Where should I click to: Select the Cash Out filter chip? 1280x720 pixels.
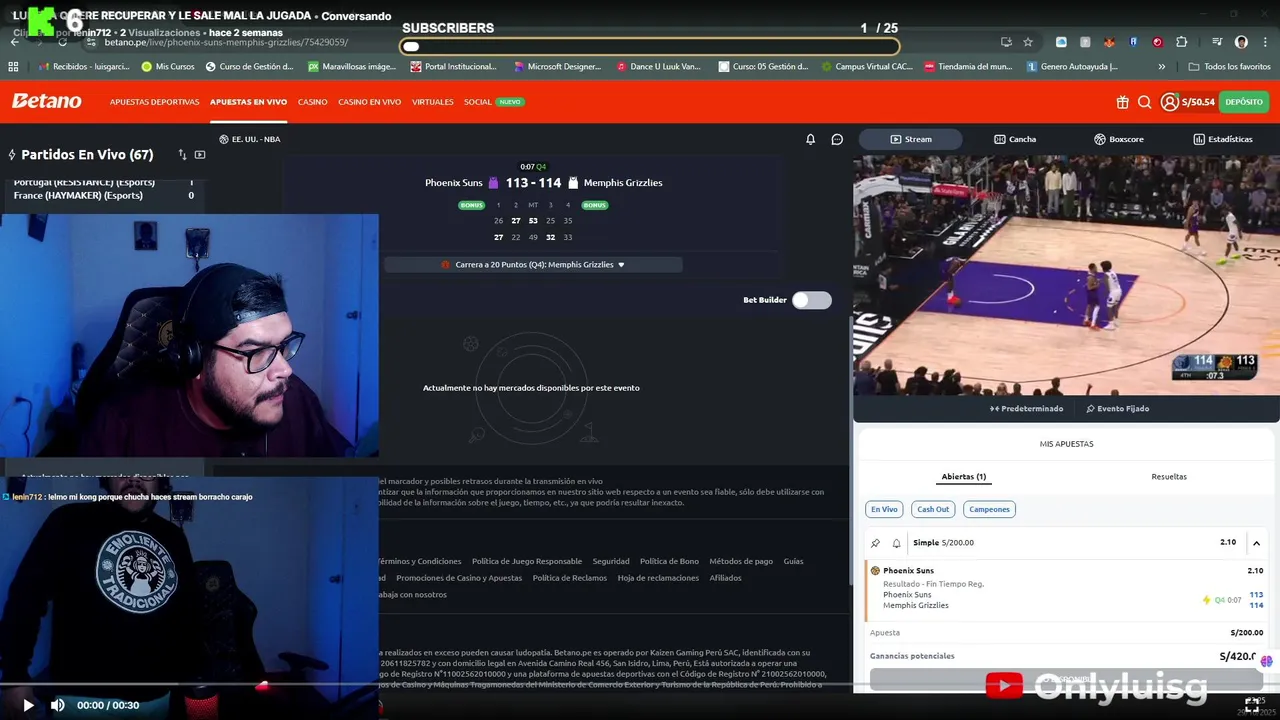(x=933, y=509)
